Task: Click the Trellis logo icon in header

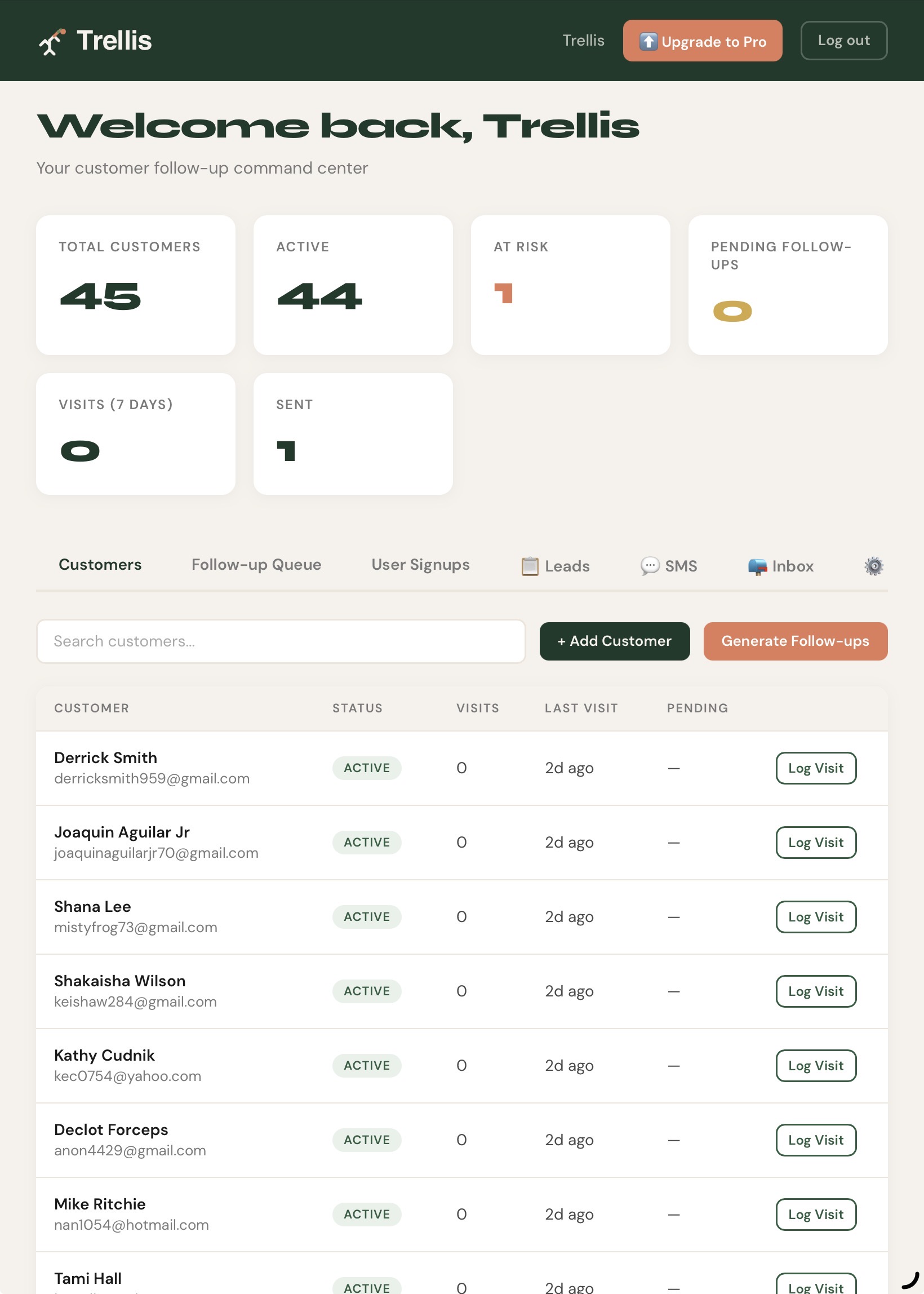Action: 52,42
